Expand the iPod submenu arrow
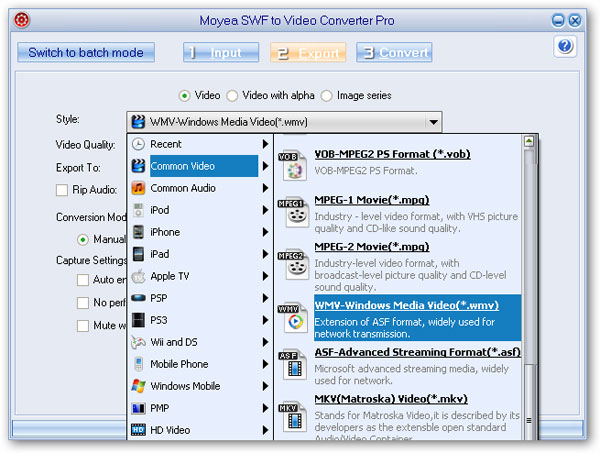This screenshot has width=600, height=453. (x=265, y=210)
